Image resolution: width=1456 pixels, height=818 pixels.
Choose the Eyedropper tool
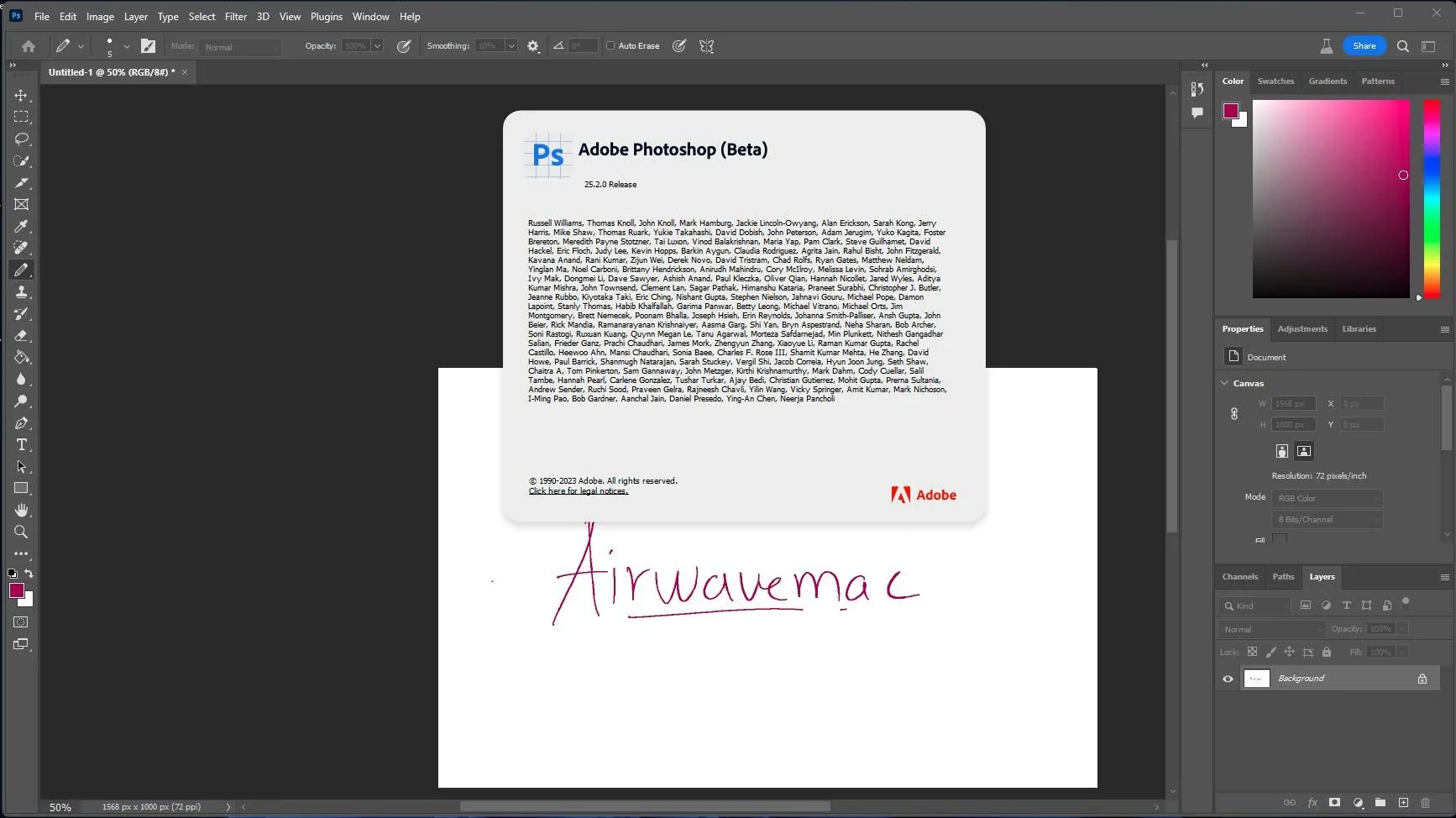point(21,227)
